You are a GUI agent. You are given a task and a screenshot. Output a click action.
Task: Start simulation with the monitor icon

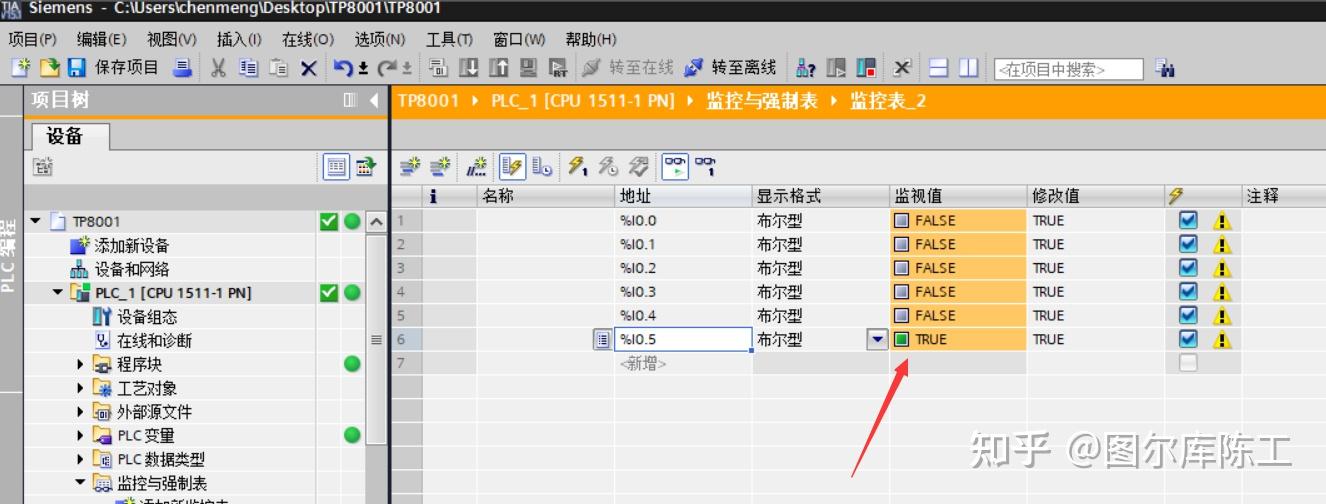point(527,68)
